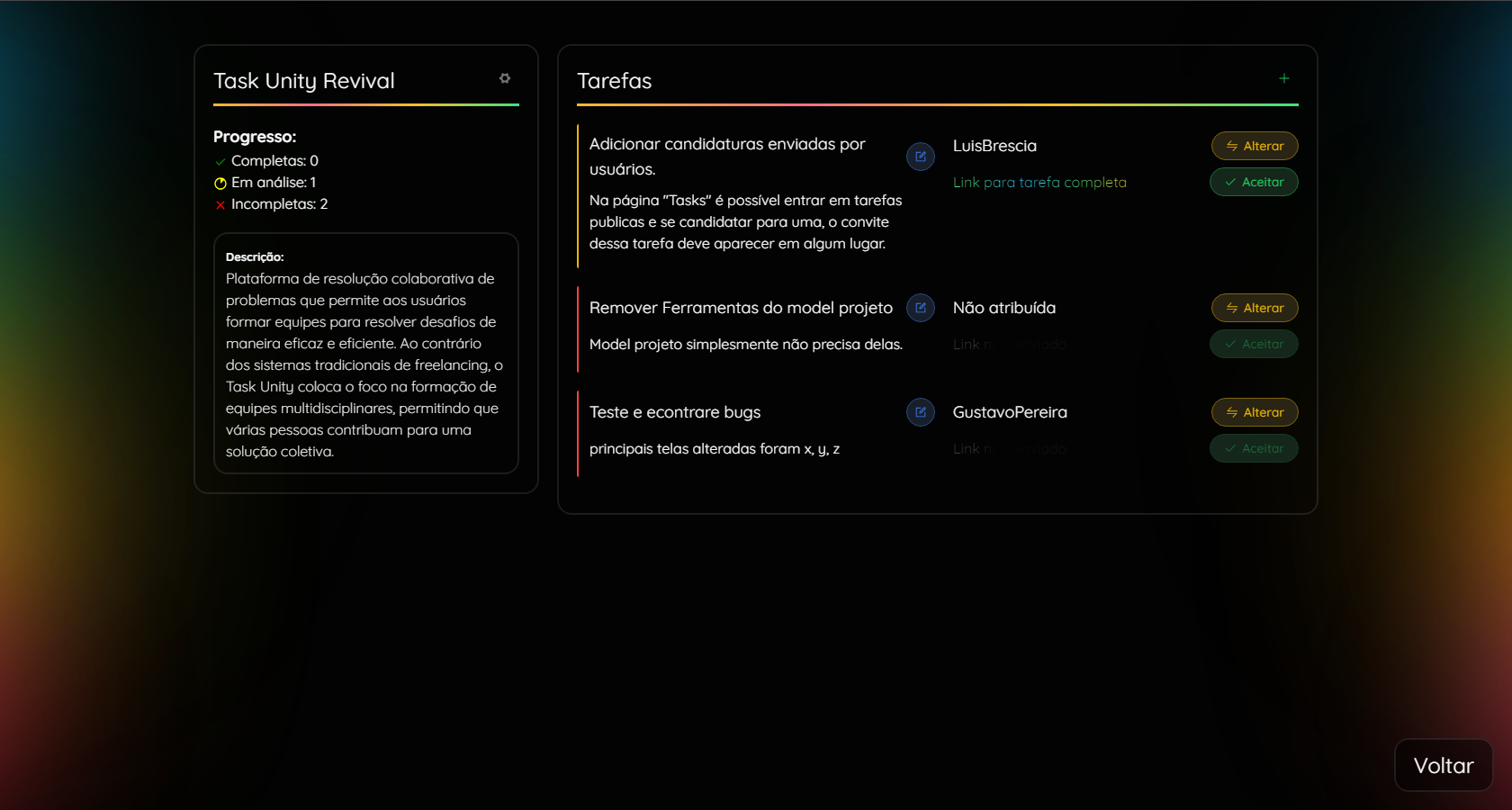Accept LuisBrescia's task with Aceitar
Viewport: 1512px width, 810px height.
click(x=1254, y=182)
